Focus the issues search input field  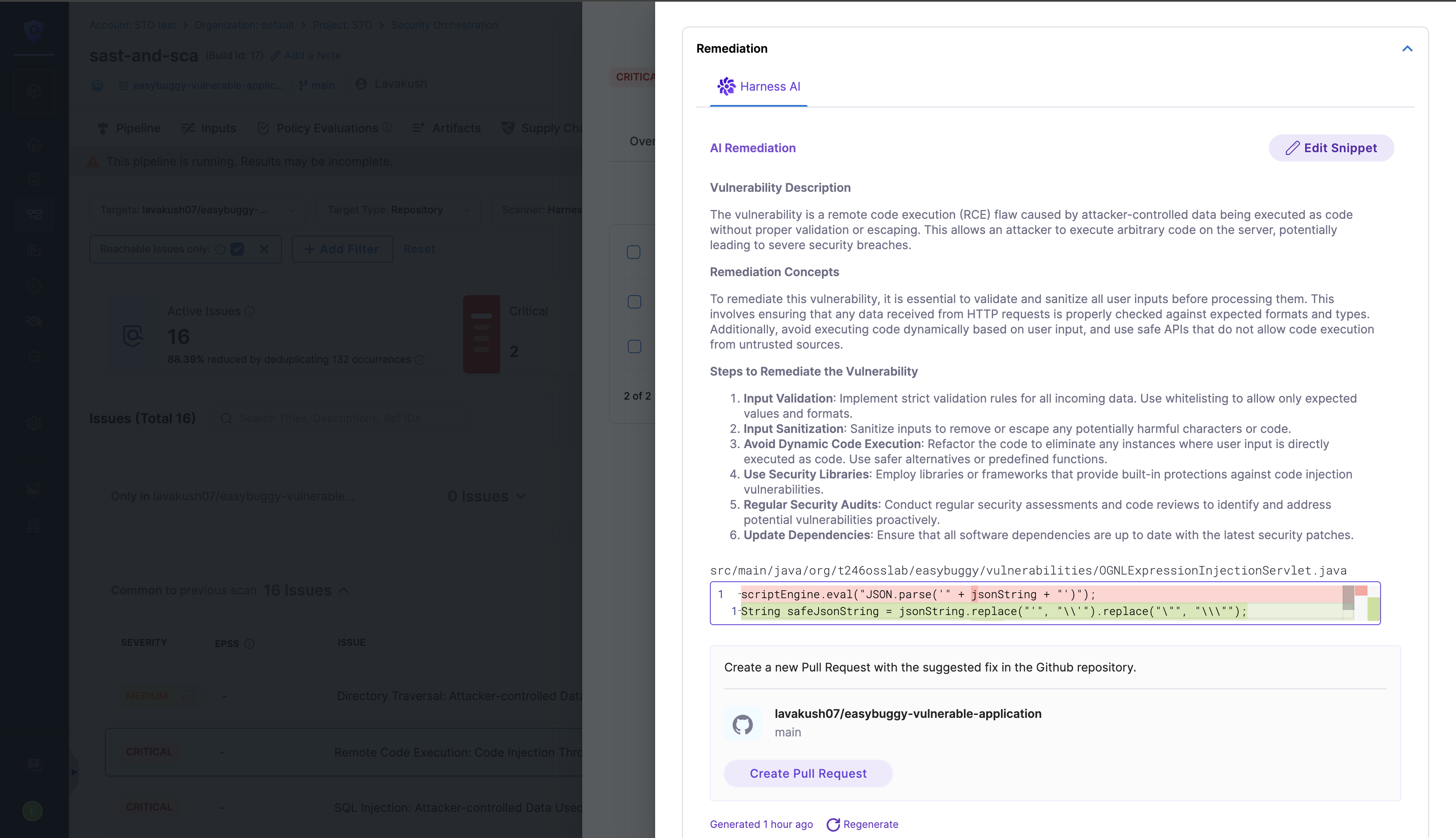[345, 419]
